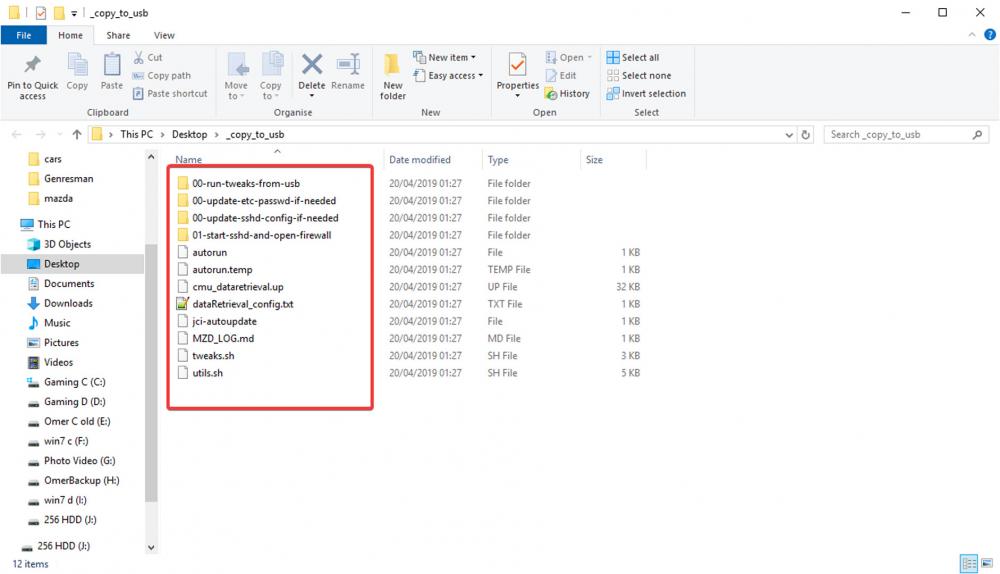Open the Delete options dropdown arrow
The width and height of the screenshot is (1000, 574).
click(x=312, y=96)
